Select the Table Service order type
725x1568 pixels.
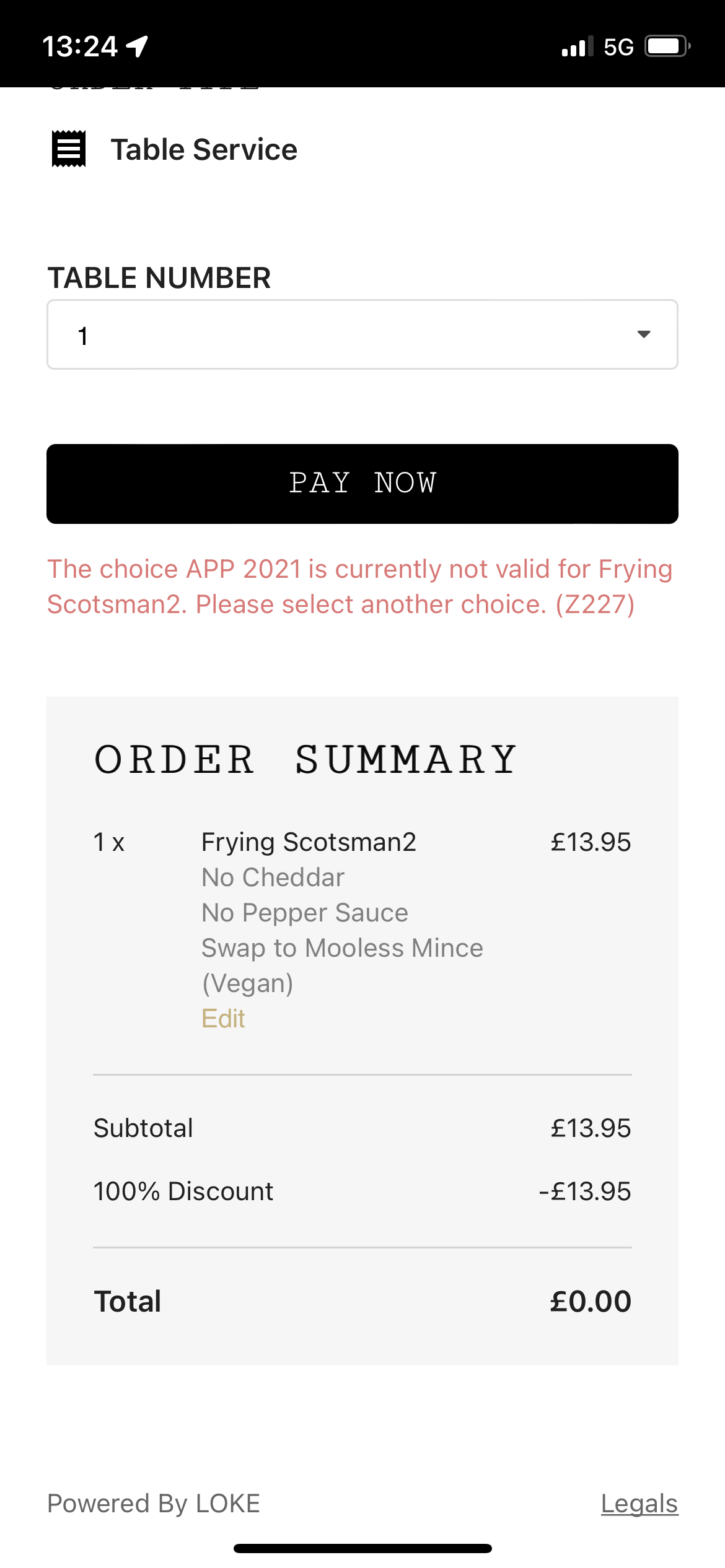click(203, 150)
